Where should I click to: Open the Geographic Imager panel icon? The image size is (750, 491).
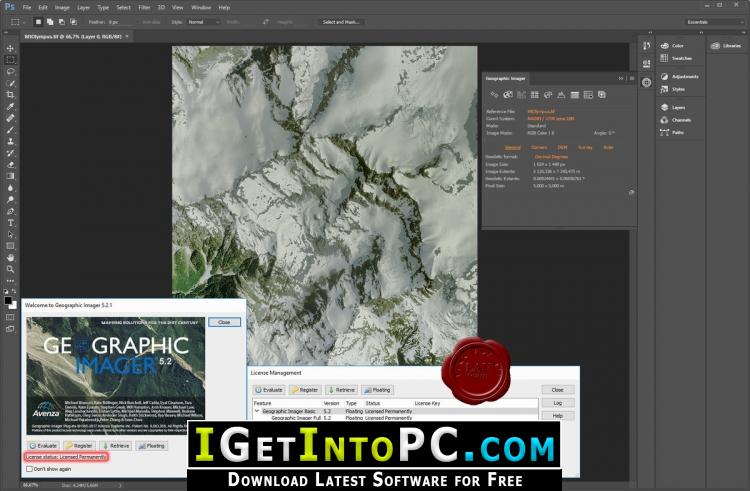(x=646, y=82)
